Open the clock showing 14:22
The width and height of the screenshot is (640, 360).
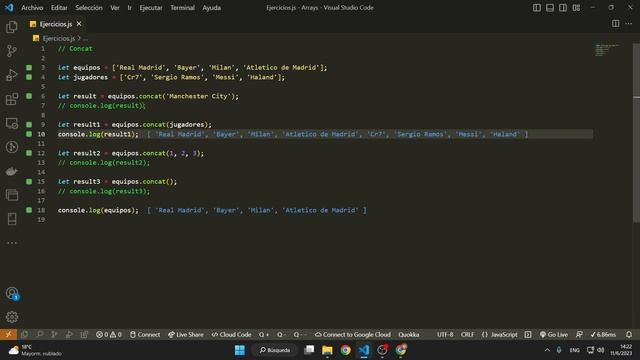(621, 350)
